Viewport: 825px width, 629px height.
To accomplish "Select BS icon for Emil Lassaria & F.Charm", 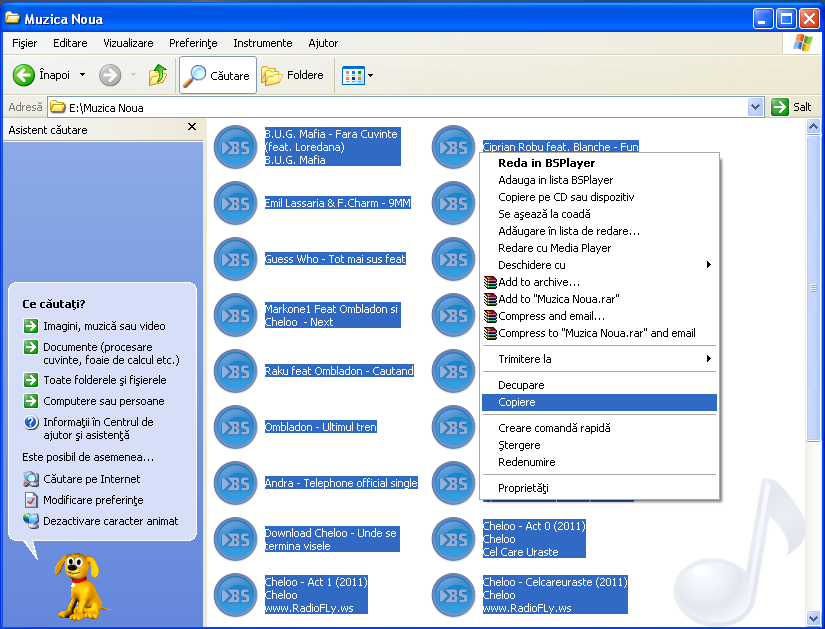I will click(235, 203).
